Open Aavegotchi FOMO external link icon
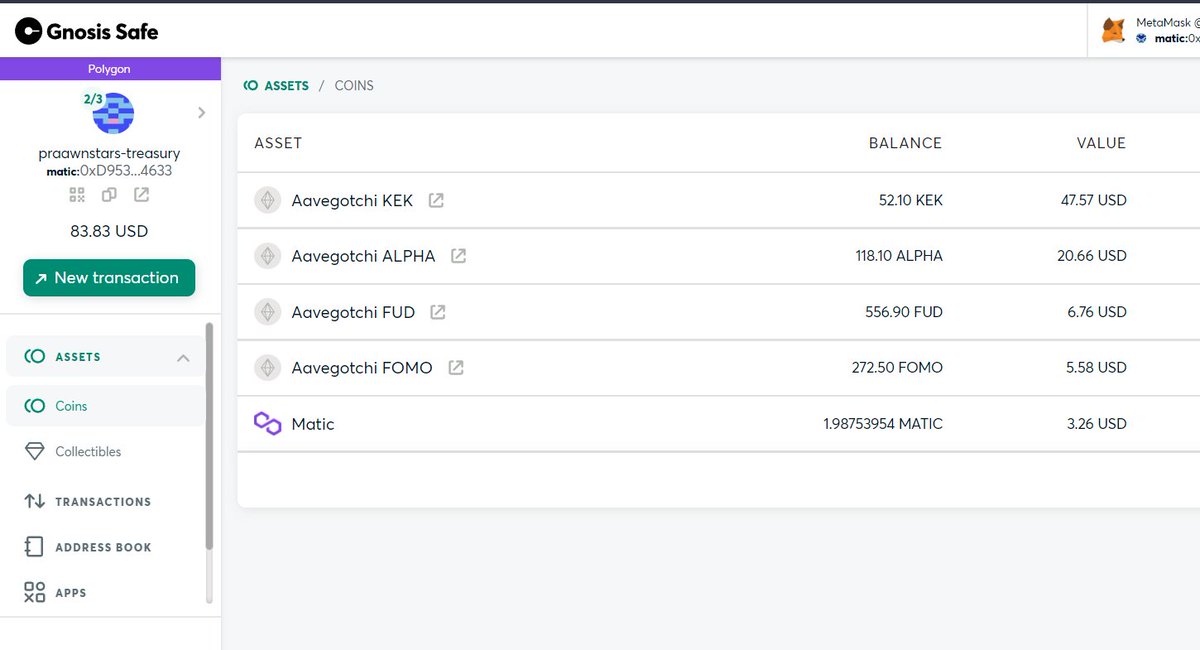Viewport: 1200px width, 650px height. coord(456,368)
